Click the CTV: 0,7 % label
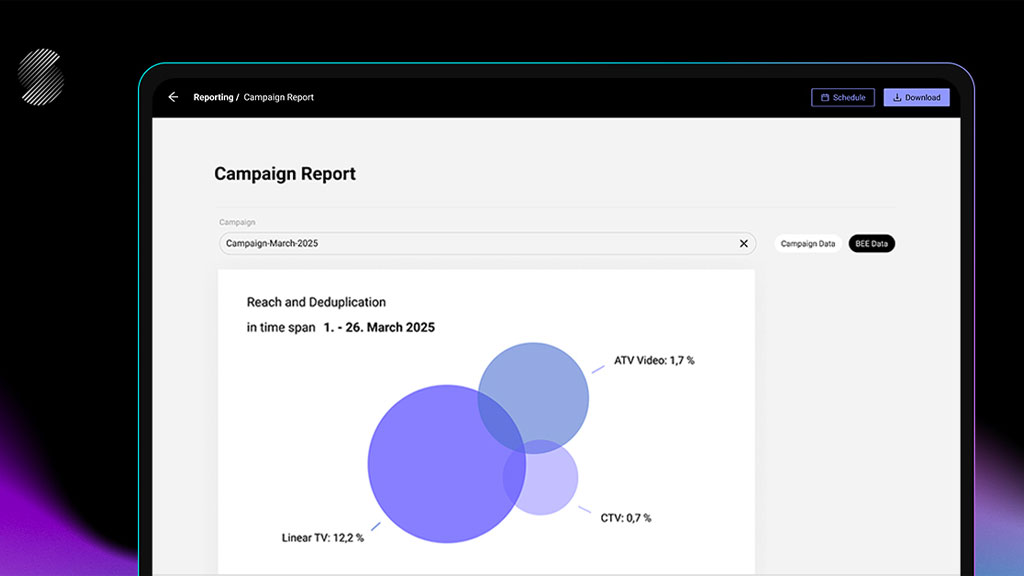The image size is (1024, 576). [626, 518]
